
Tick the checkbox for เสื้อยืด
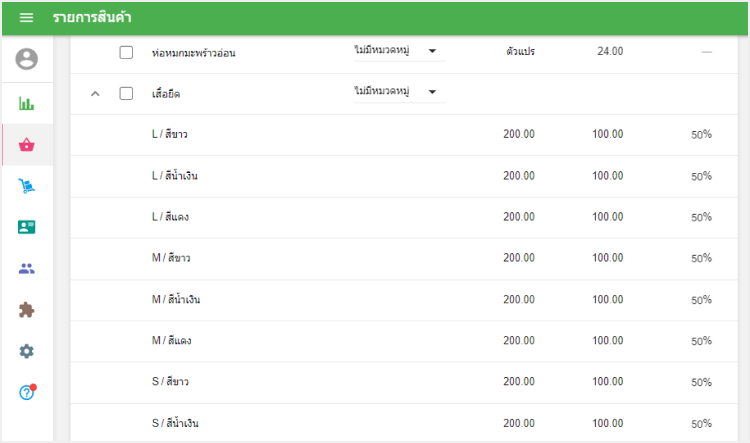126,94
